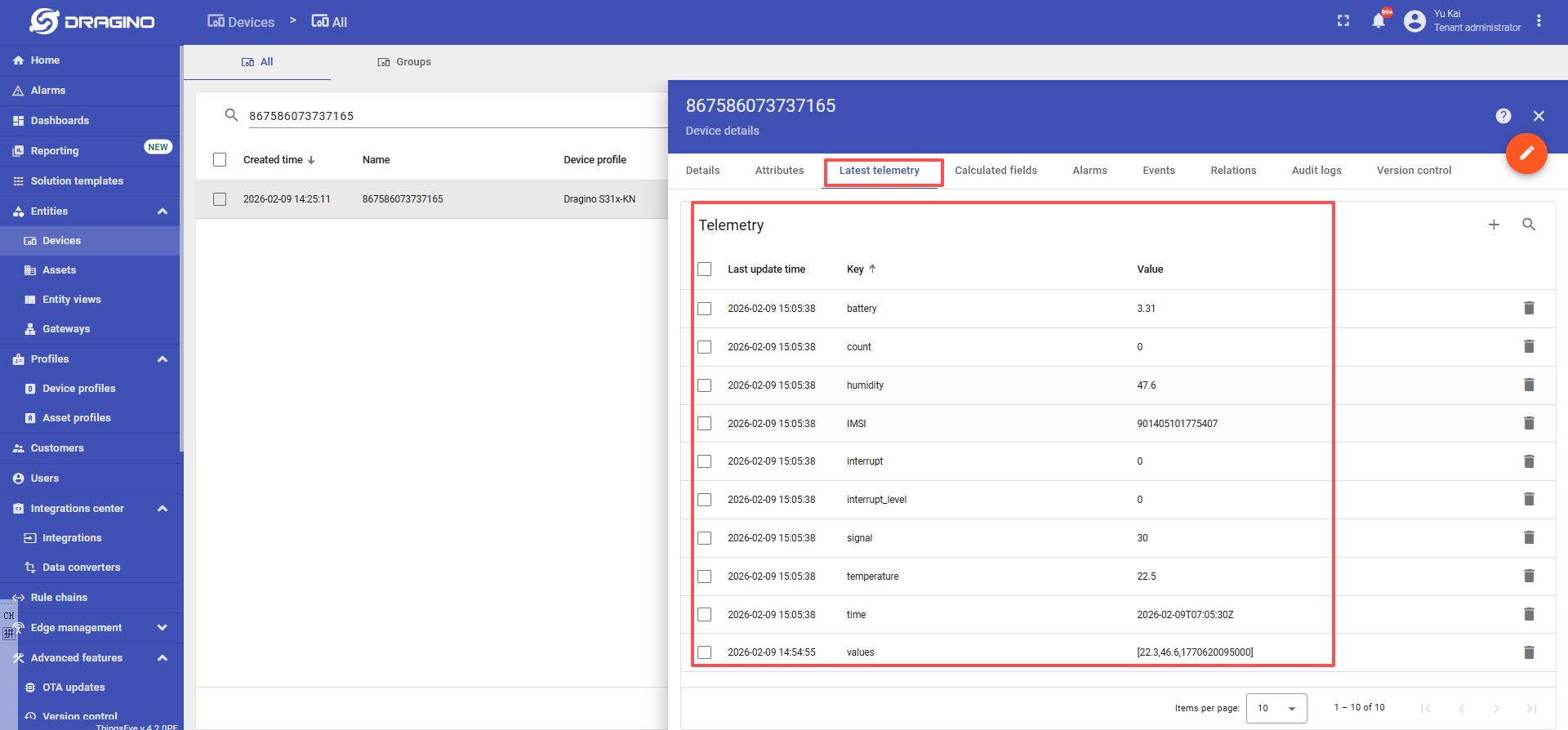1568x730 pixels.
Task: Delete count telemetry row
Action: 1529,346
